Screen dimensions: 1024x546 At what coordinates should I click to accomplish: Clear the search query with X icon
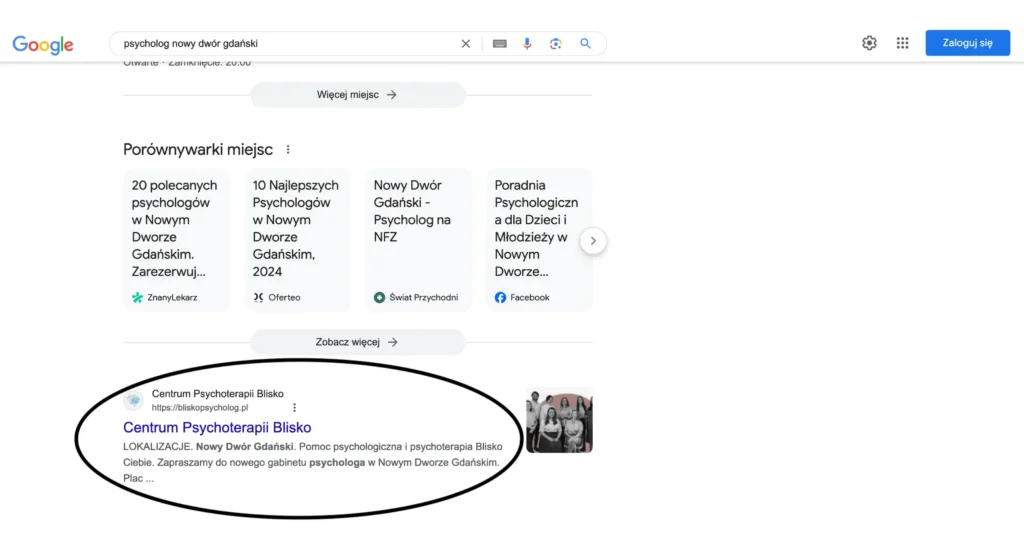tap(466, 44)
